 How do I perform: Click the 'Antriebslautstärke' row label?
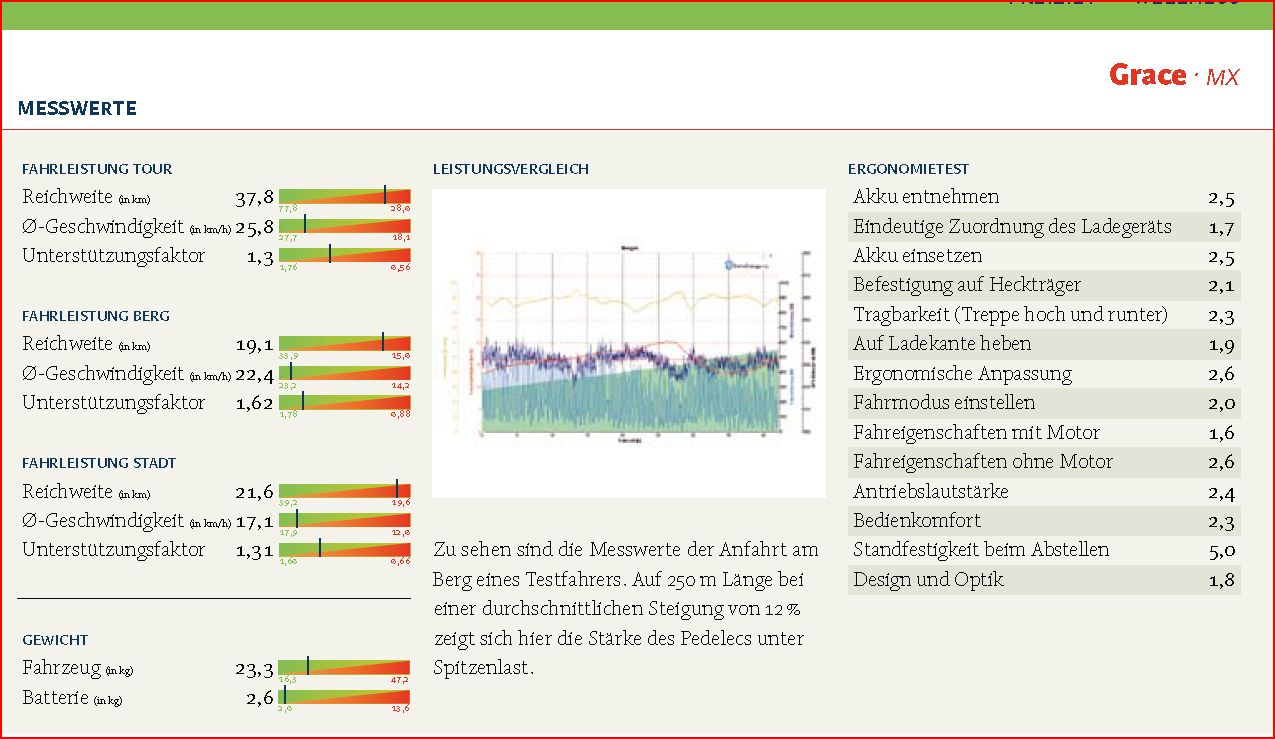(x=931, y=492)
